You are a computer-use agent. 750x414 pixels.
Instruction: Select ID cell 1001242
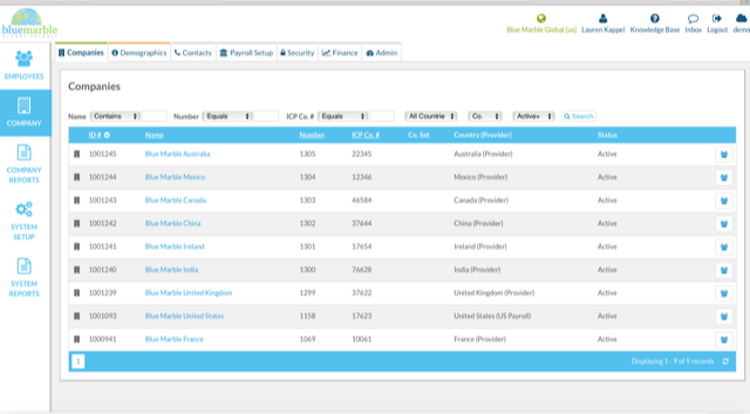[102, 223]
